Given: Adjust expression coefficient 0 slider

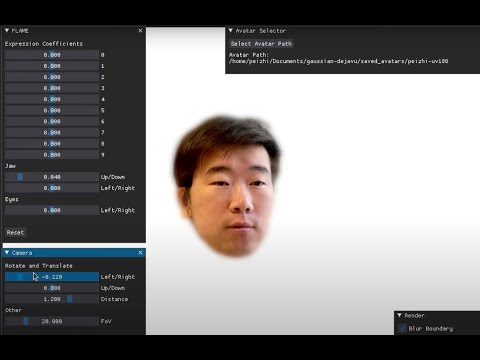Looking at the screenshot, I should coord(52,55).
